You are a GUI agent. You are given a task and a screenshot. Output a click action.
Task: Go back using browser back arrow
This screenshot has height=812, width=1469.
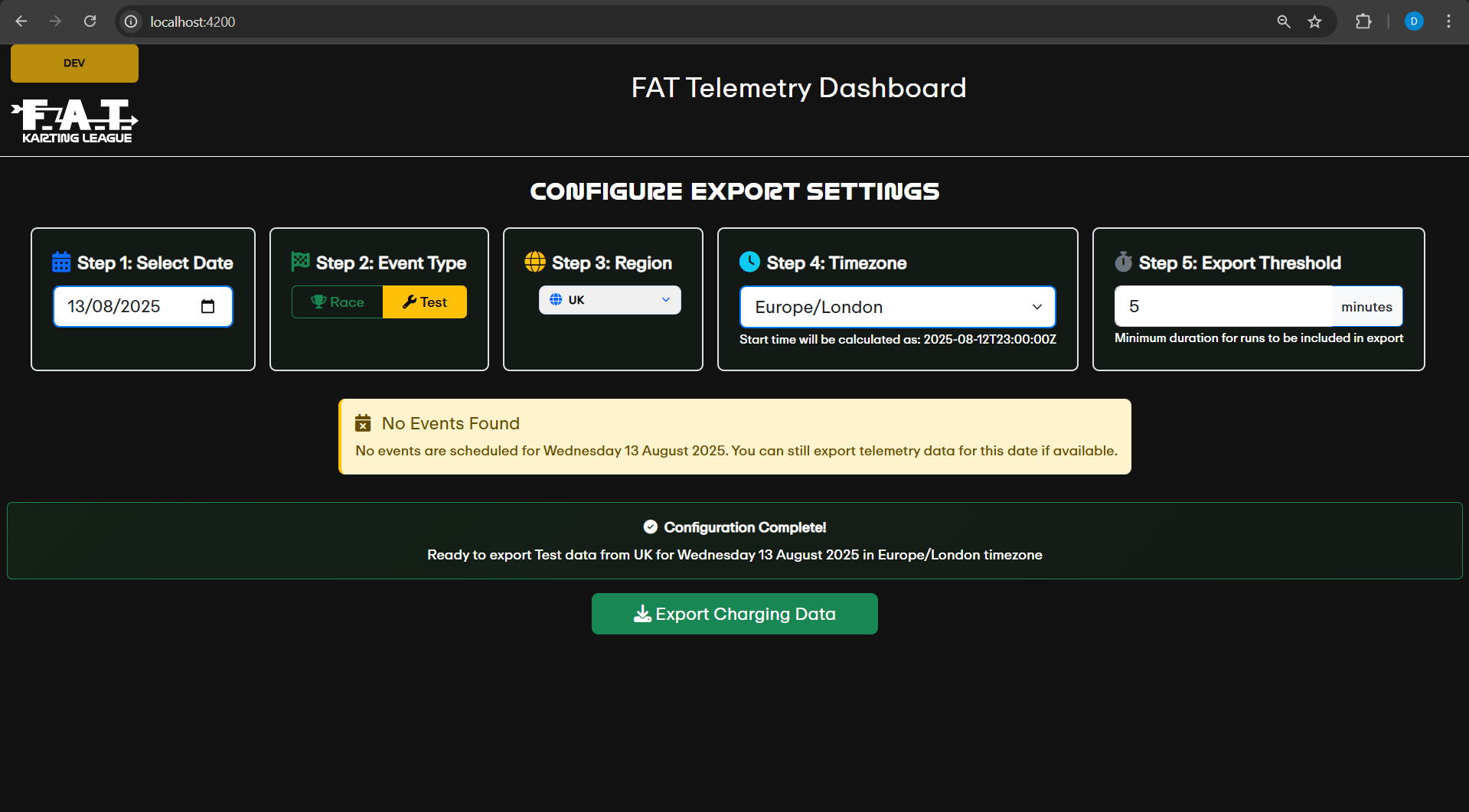point(21,21)
